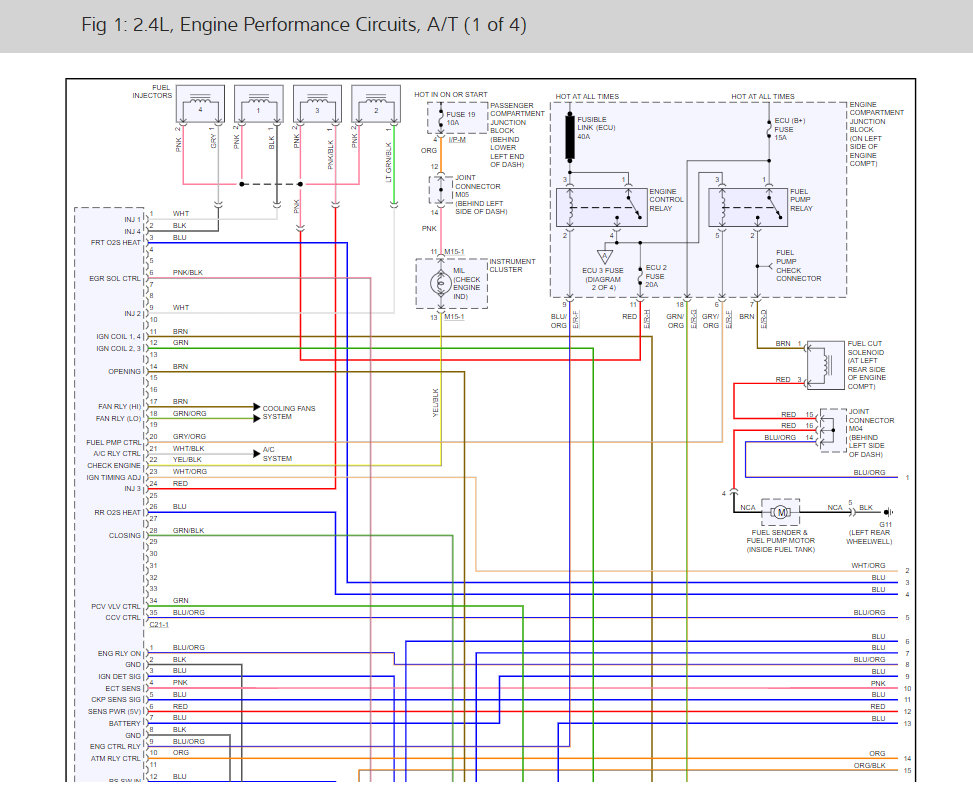The image size is (973, 808).
Task: Click the "ENGINE COMPARTMENT JUNCTION BLOCK" label
Action: 876,117
